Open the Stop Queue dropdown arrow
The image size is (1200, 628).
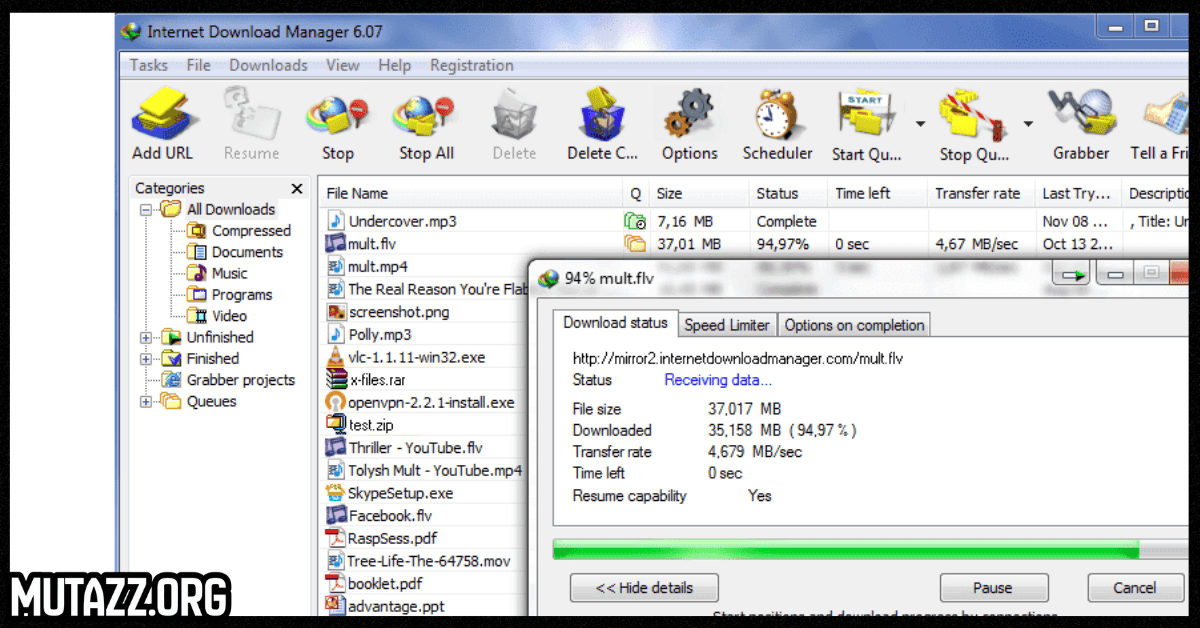point(1027,124)
